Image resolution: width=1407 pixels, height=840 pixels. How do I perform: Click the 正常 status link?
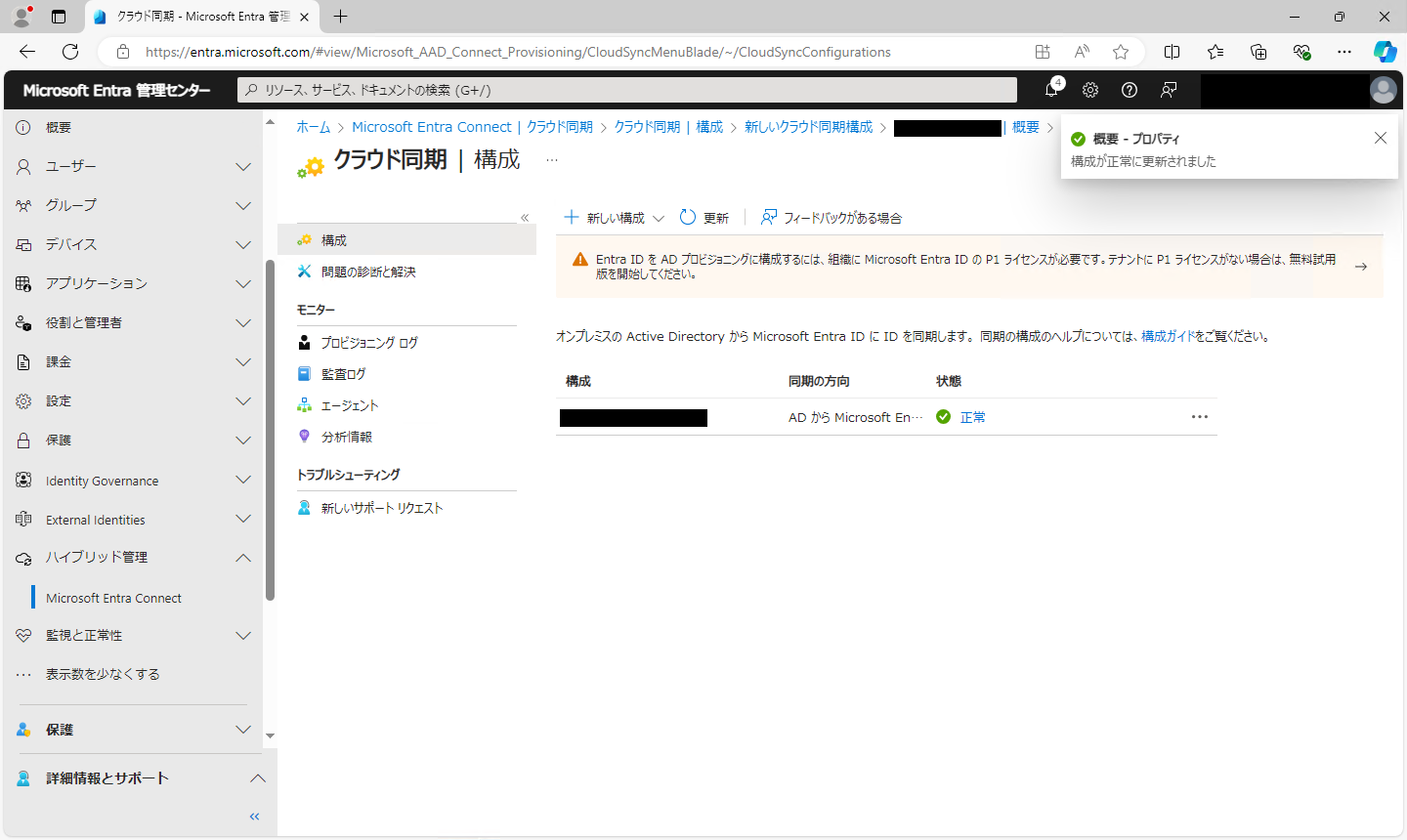972,417
